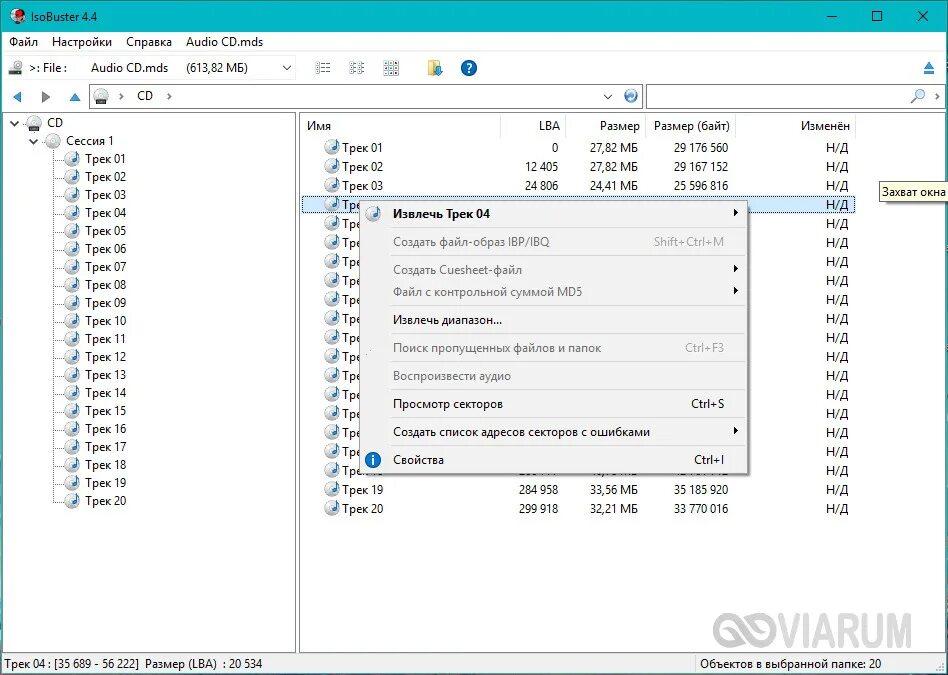Click Трек 12 audio icon in tree

(72, 356)
